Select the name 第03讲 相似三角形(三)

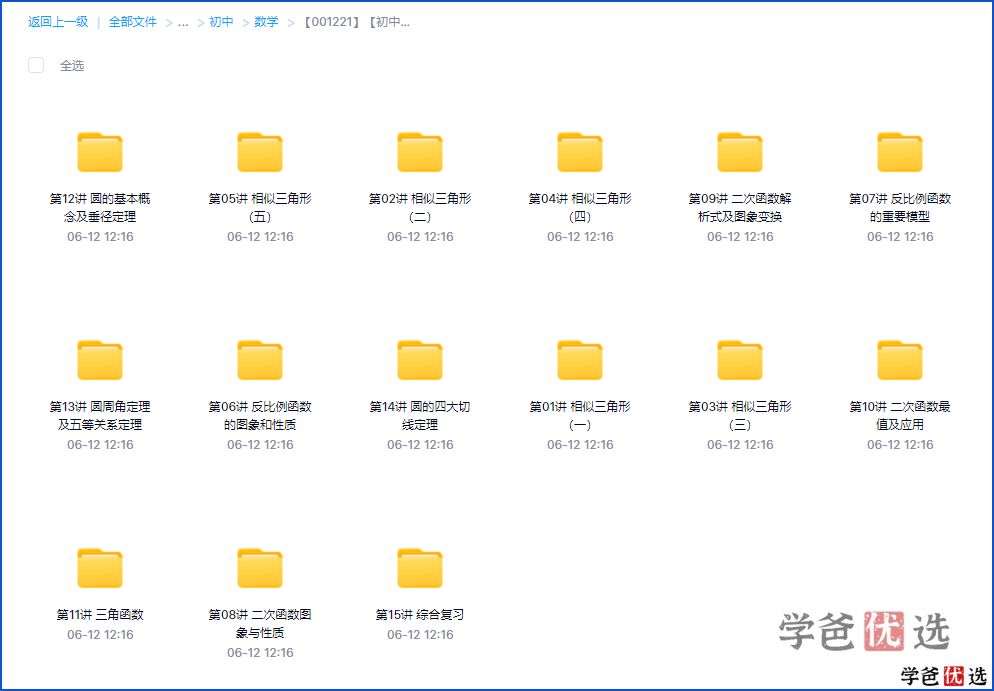tap(740, 415)
